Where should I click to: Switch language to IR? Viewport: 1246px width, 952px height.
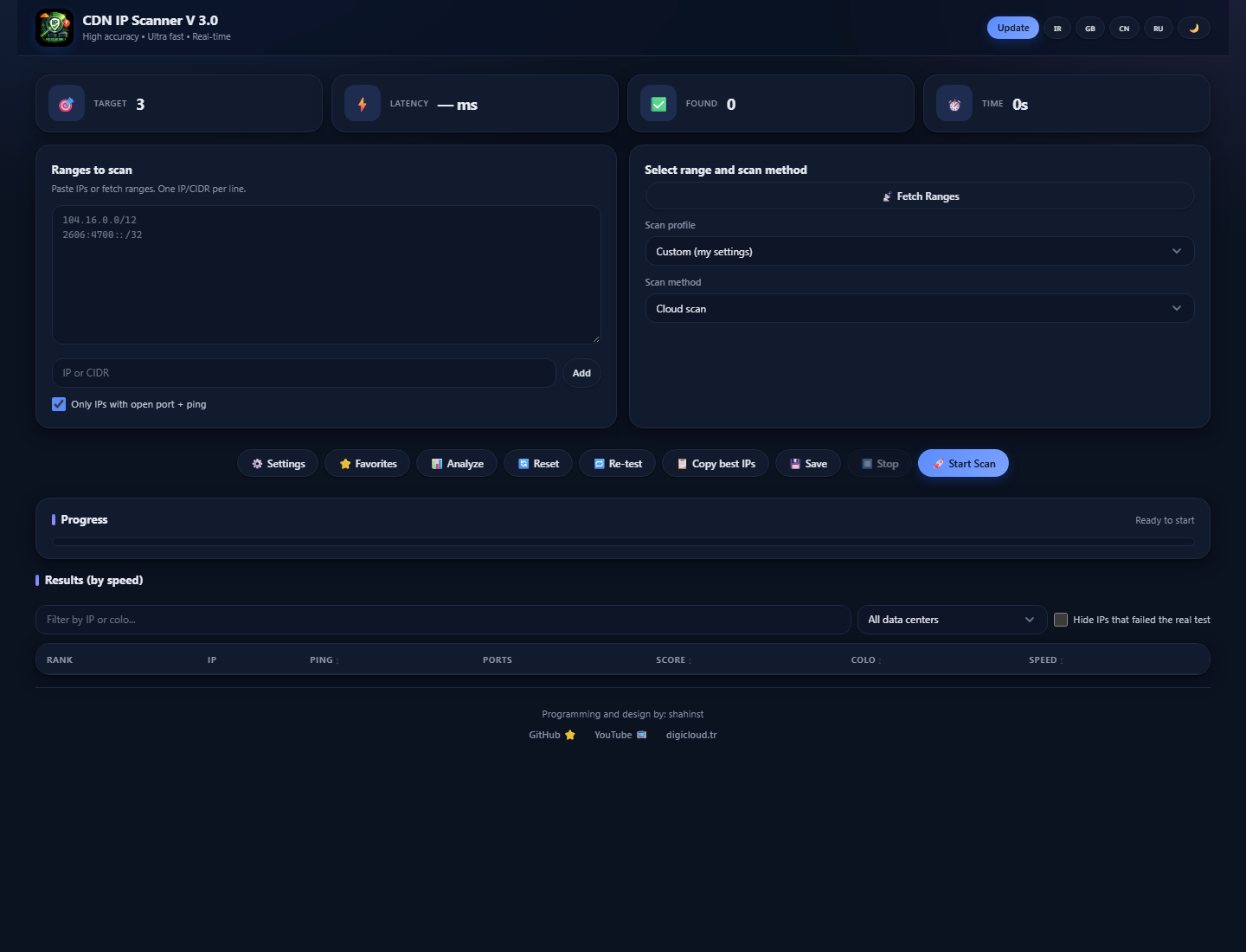[1057, 28]
